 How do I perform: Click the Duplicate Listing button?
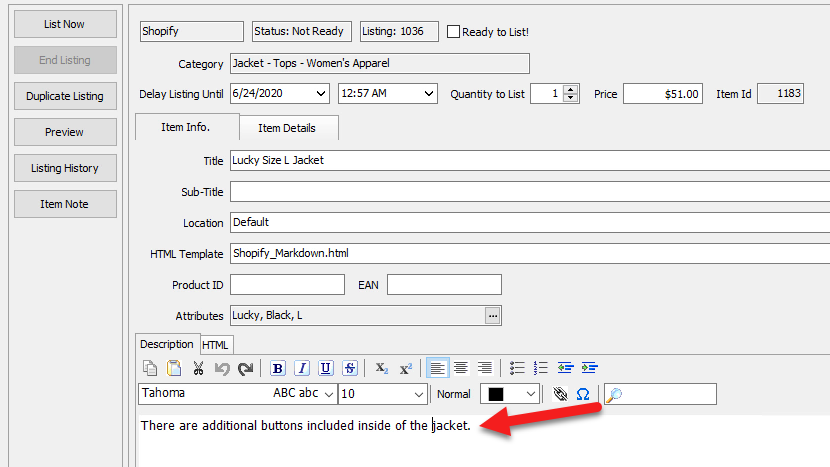pos(65,96)
